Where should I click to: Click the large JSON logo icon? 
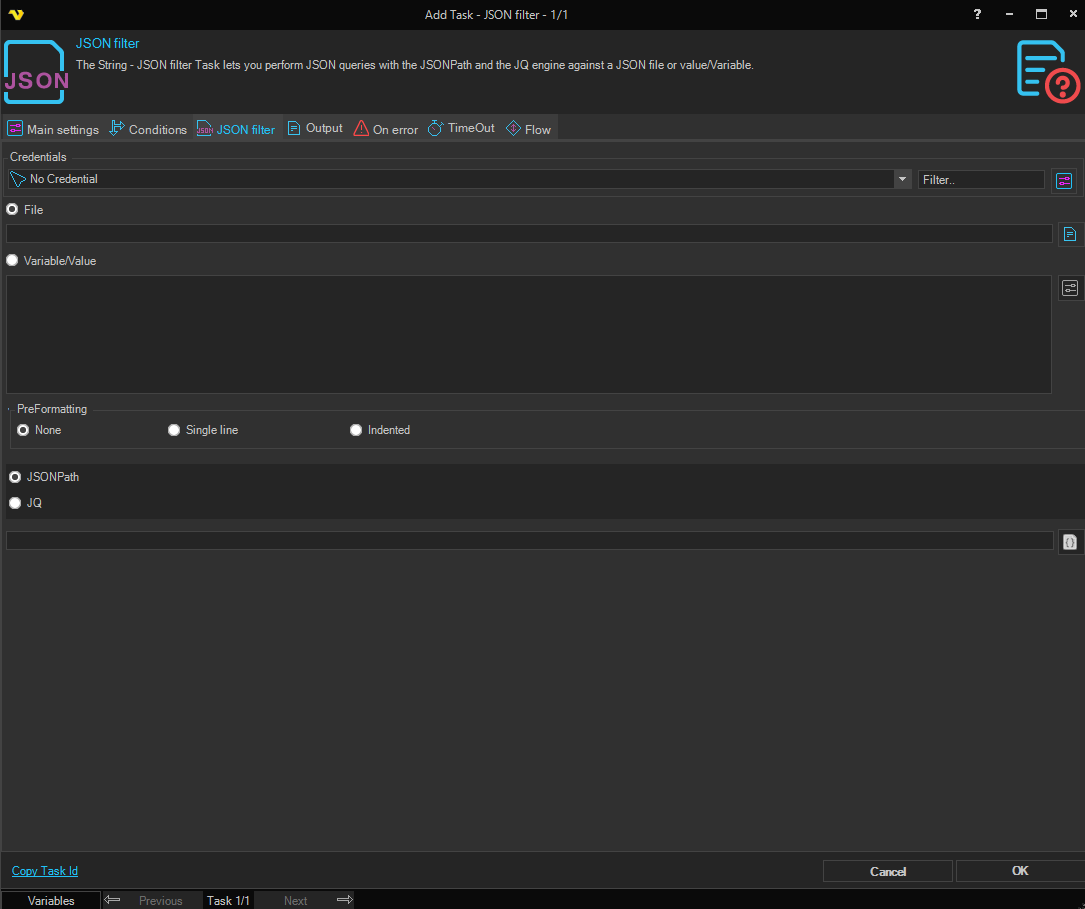35,72
